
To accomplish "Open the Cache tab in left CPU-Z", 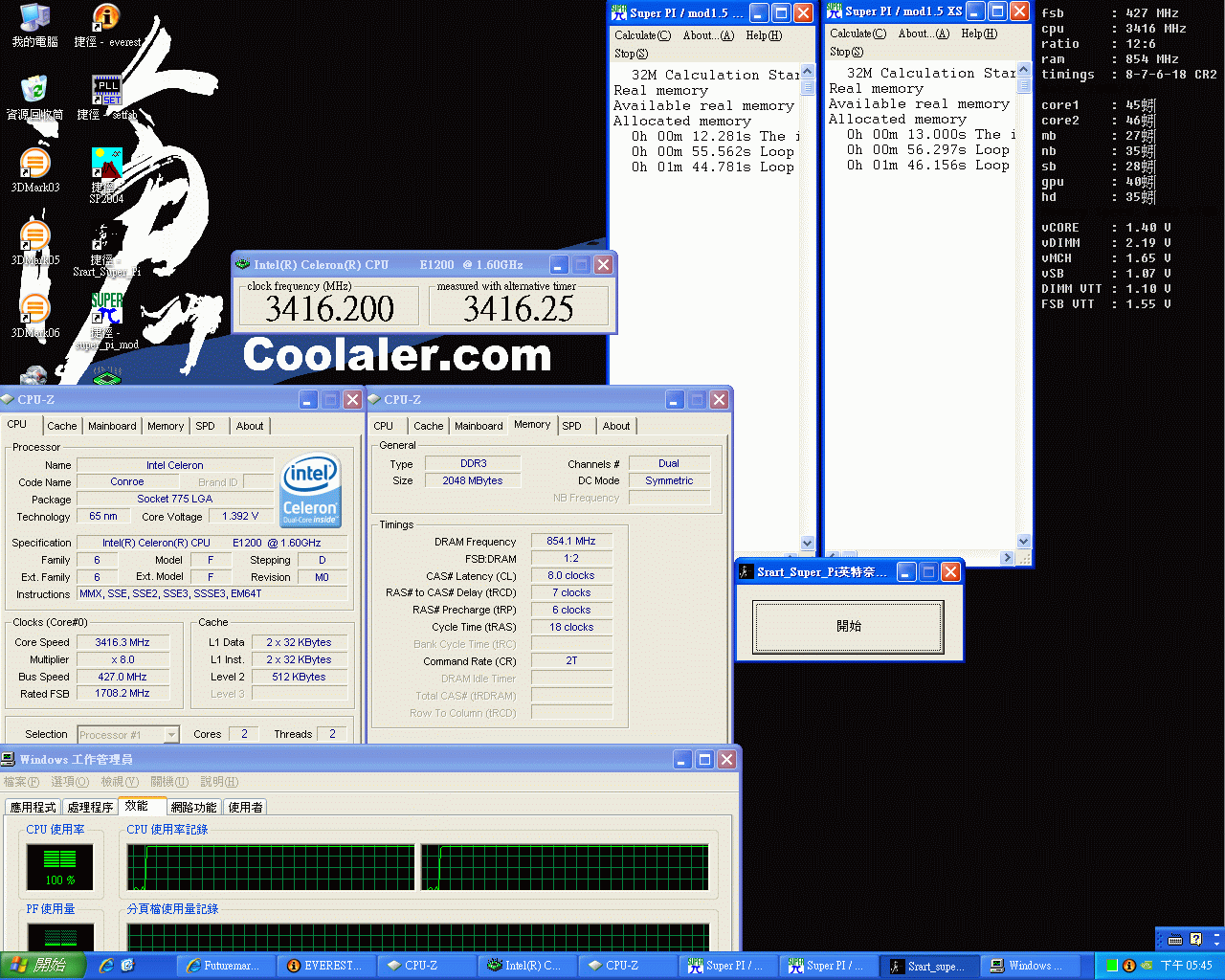I will [62, 426].
